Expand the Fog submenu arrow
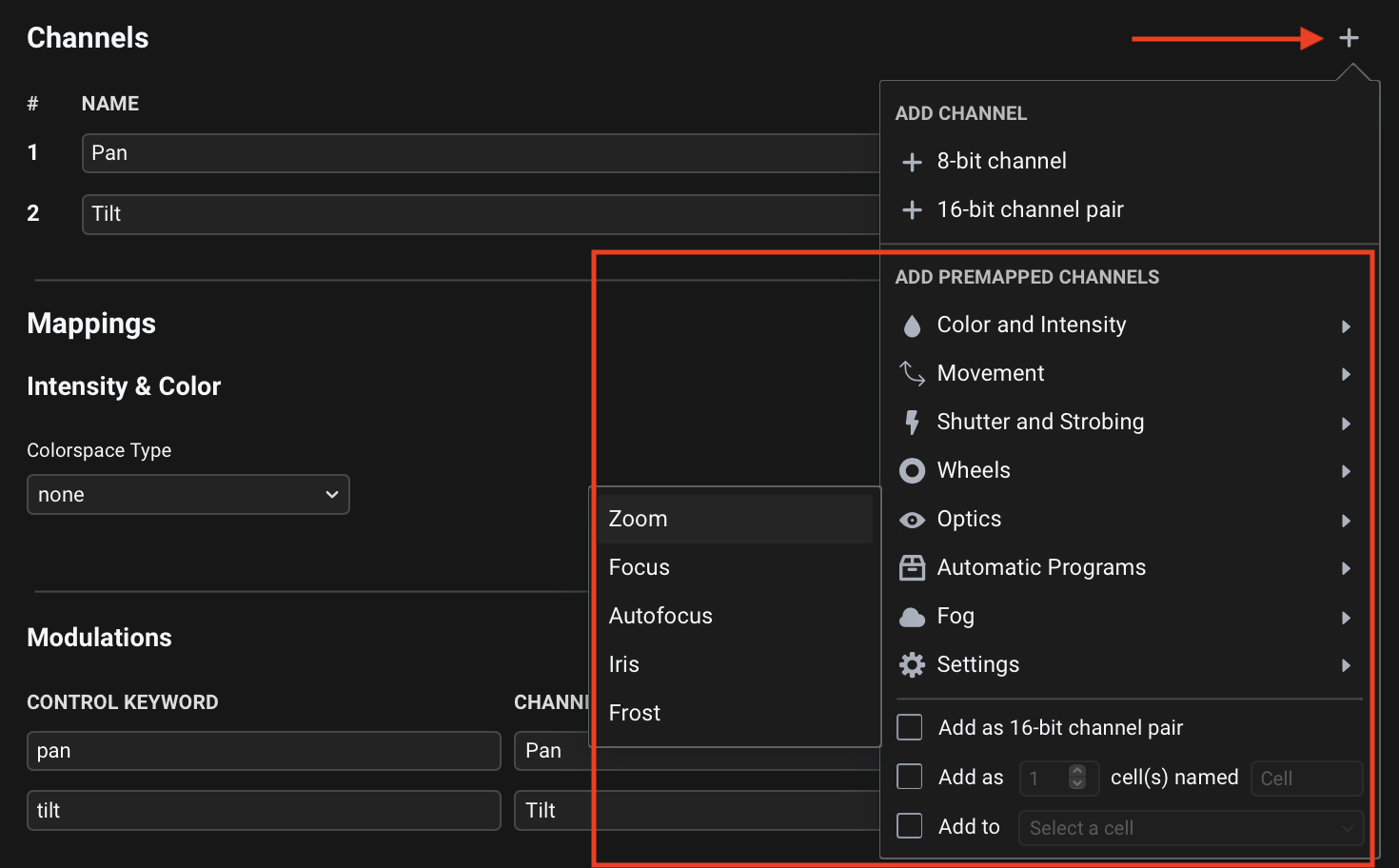The width and height of the screenshot is (1399, 868). pyautogui.click(x=1346, y=618)
